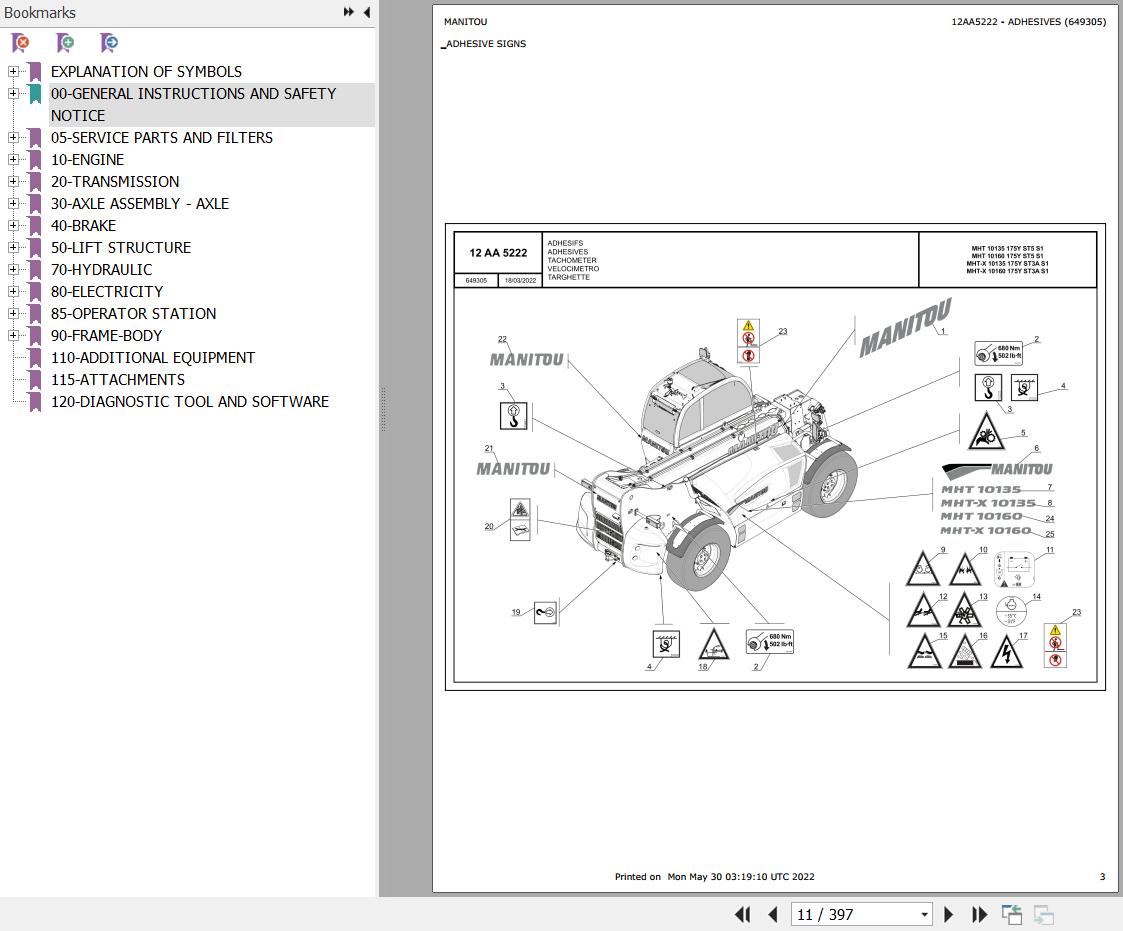Click the 12 AA 5222 diagram code

pos(498,253)
